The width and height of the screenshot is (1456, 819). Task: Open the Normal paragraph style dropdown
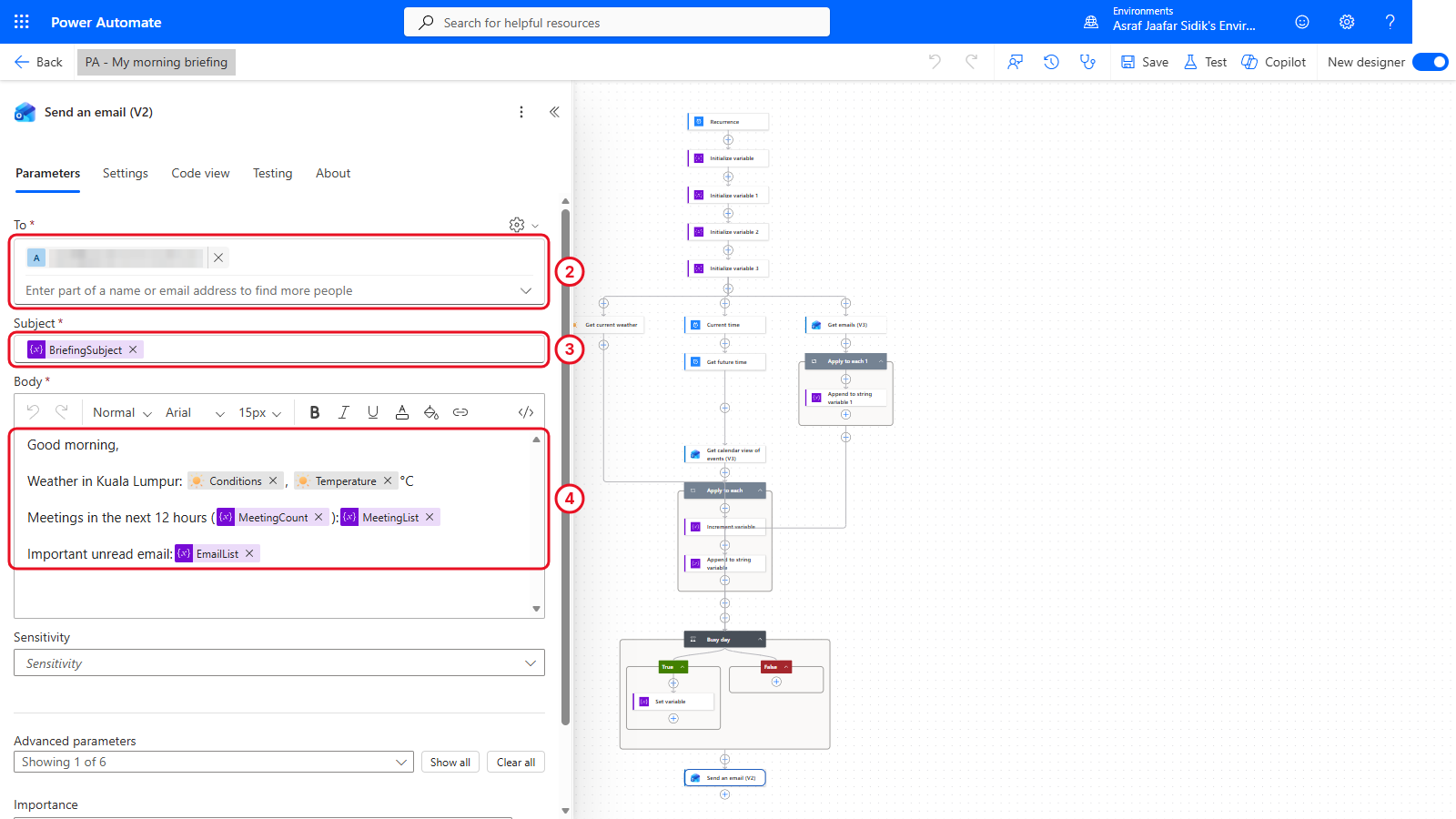[122, 412]
